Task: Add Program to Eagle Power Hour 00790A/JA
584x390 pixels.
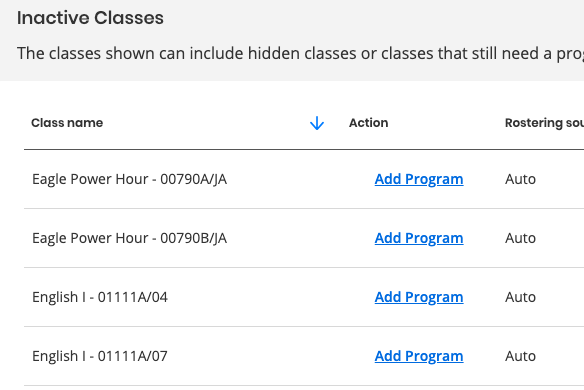Action: (419, 179)
